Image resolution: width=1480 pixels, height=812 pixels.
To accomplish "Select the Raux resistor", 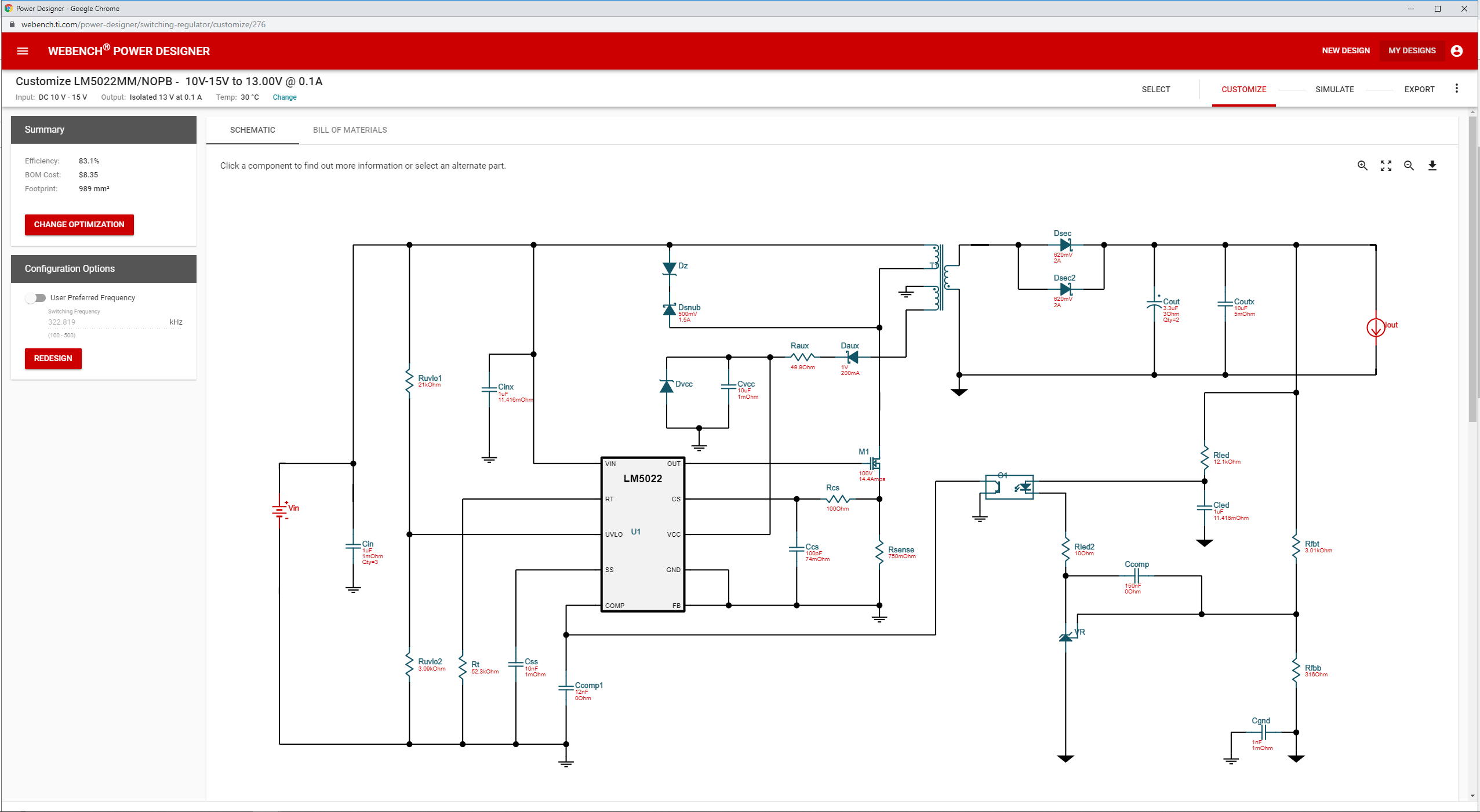I will pyautogui.click(x=802, y=356).
